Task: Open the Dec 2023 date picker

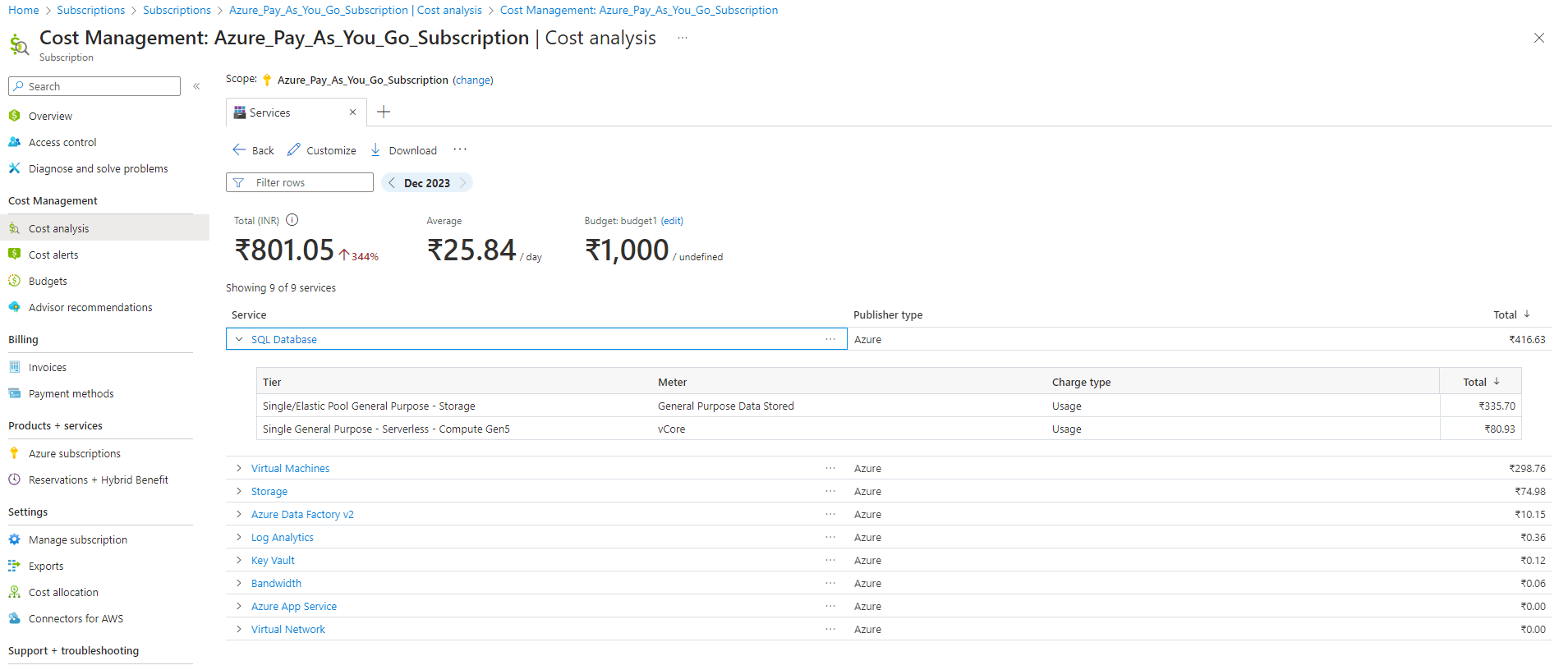Action: [427, 183]
